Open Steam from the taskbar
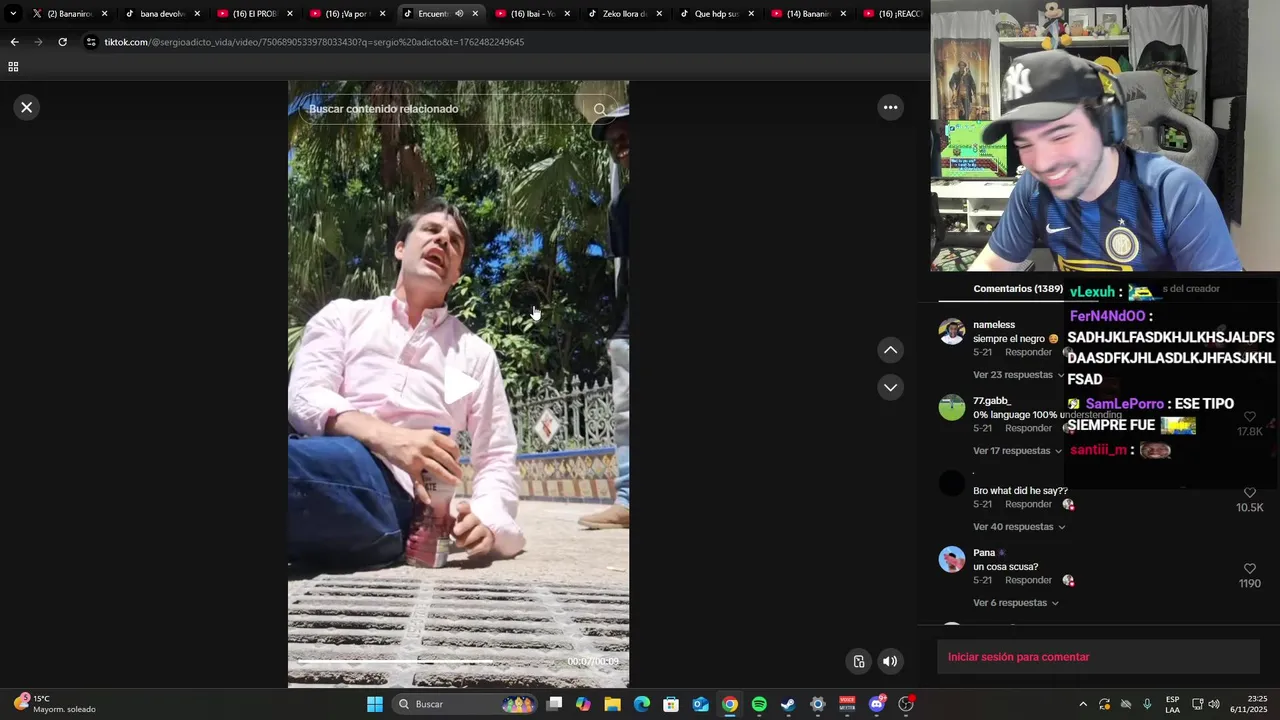This screenshot has height=720, width=1280. coord(788,704)
